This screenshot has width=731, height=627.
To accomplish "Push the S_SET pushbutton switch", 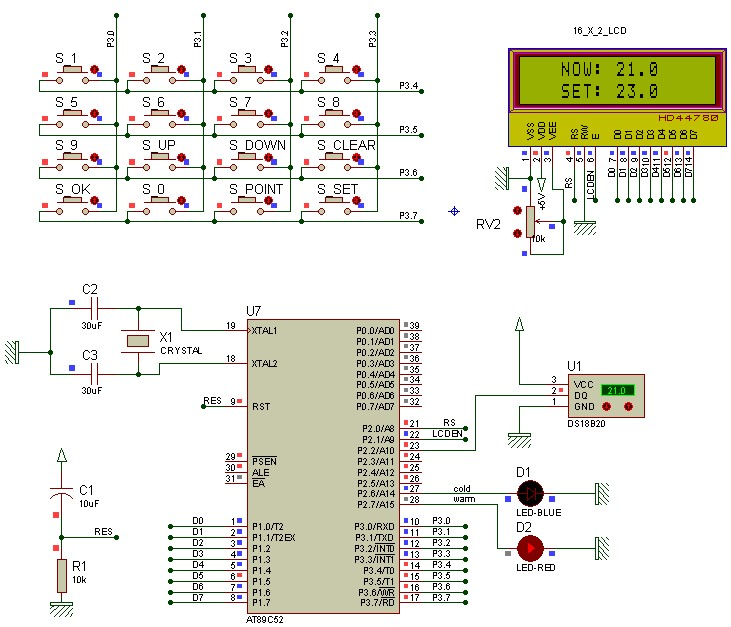I will [334, 201].
